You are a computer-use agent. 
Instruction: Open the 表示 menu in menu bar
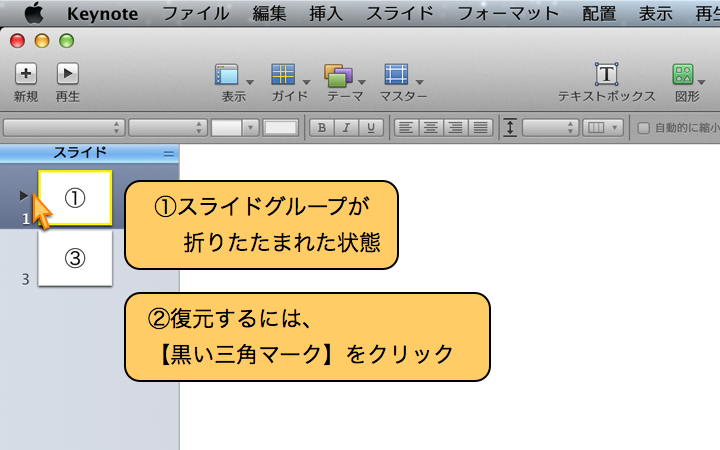655,13
